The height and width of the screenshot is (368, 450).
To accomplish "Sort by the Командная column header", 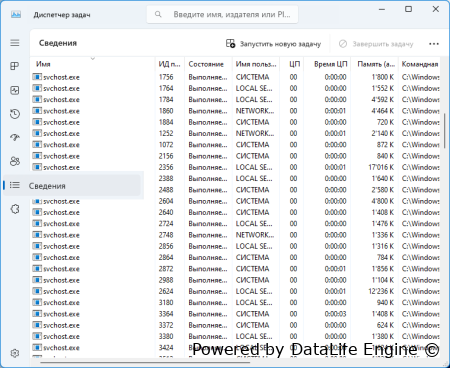I will click(x=419, y=64).
